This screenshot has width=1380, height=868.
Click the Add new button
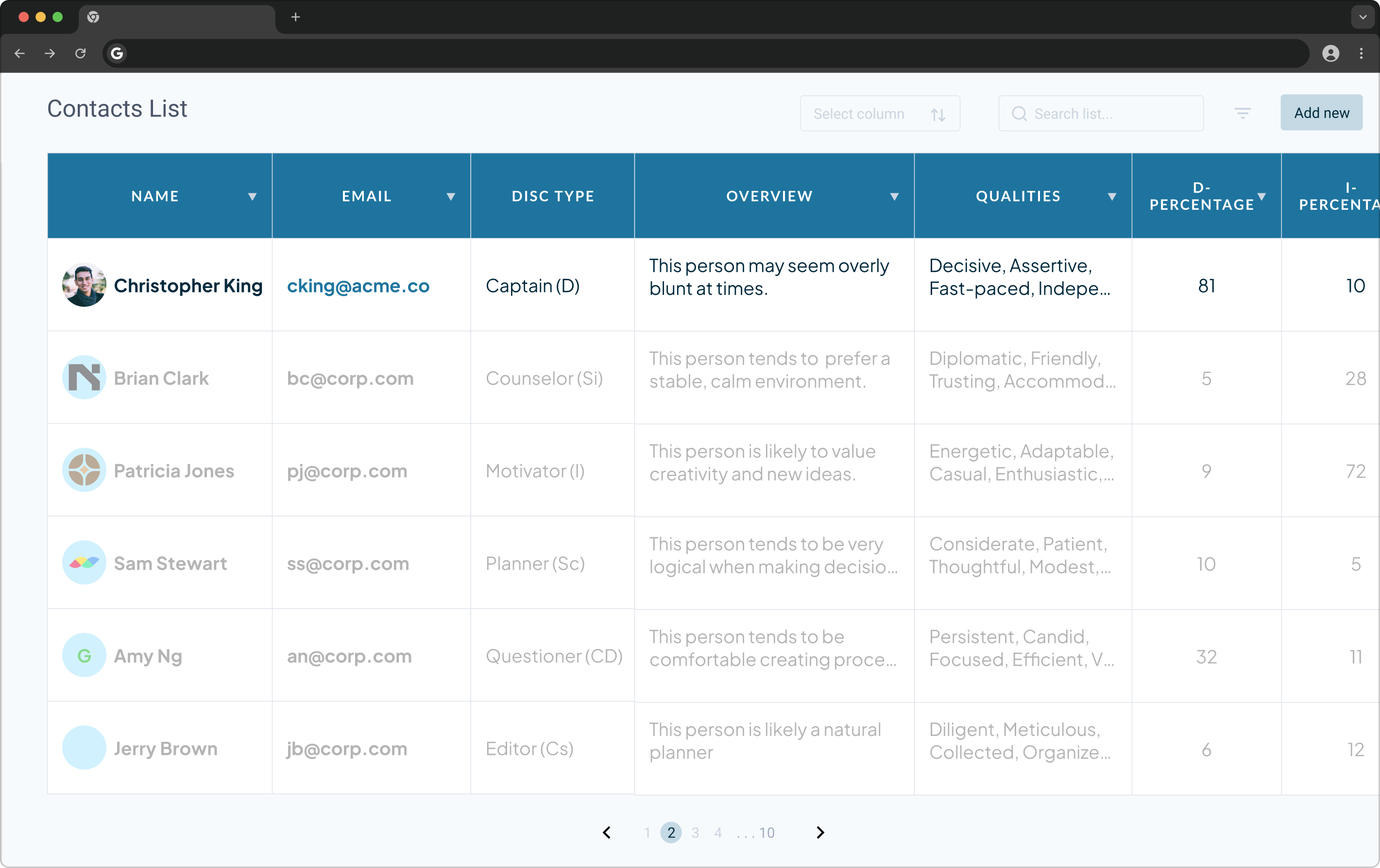(1321, 113)
